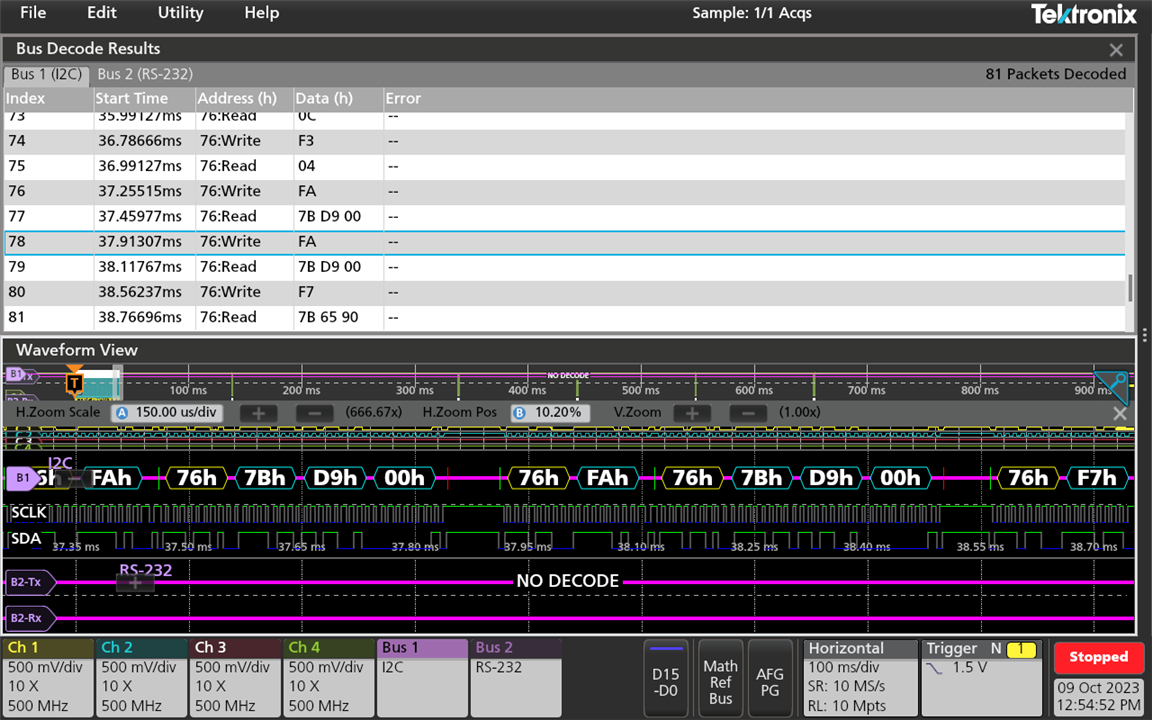Viewport: 1152px width, 720px height.
Task: Click the H.Zoom Pos 10.20% field
Action: [x=551, y=413]
